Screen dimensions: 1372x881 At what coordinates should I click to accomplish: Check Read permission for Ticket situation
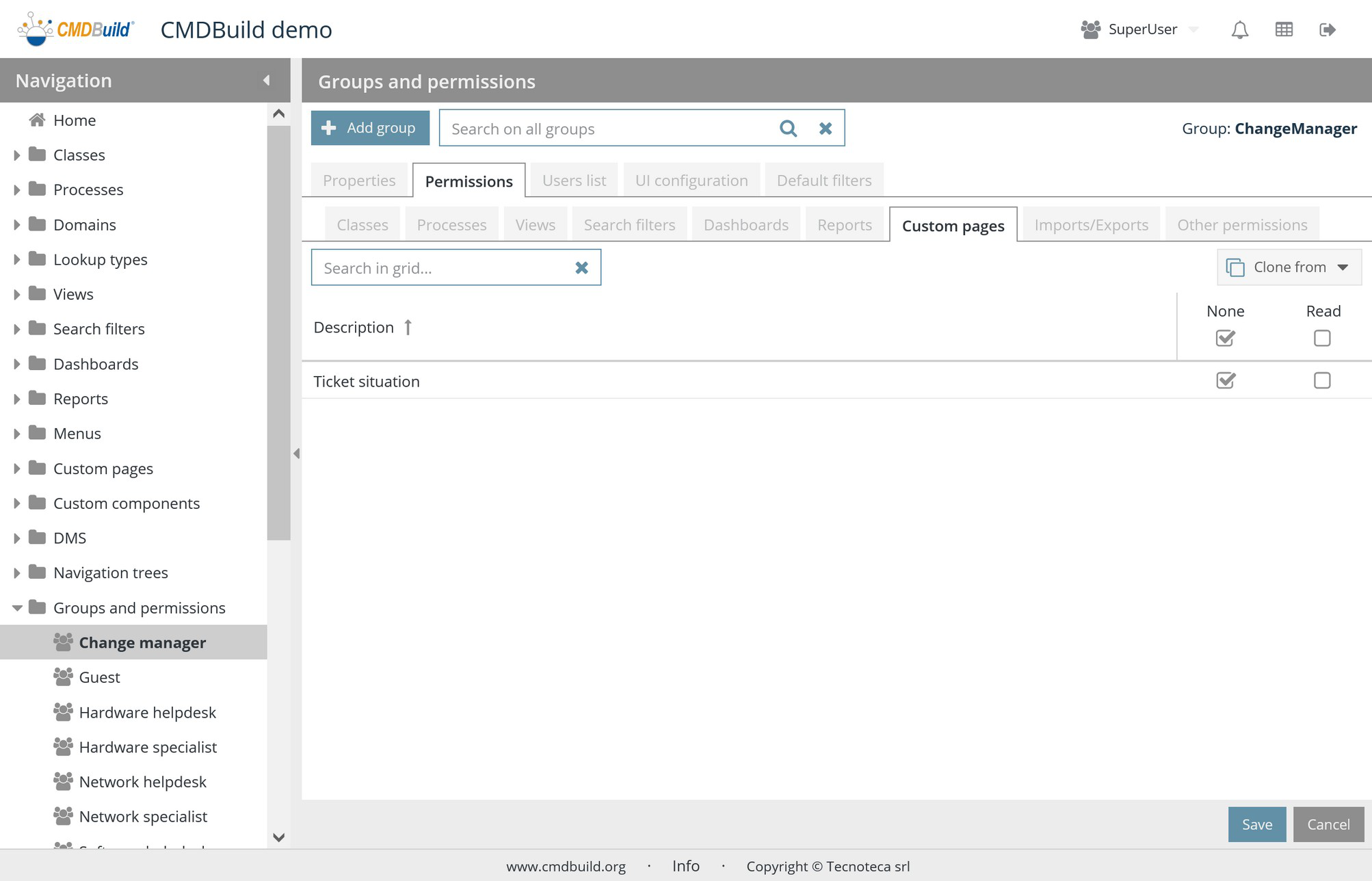point(1321,380)
